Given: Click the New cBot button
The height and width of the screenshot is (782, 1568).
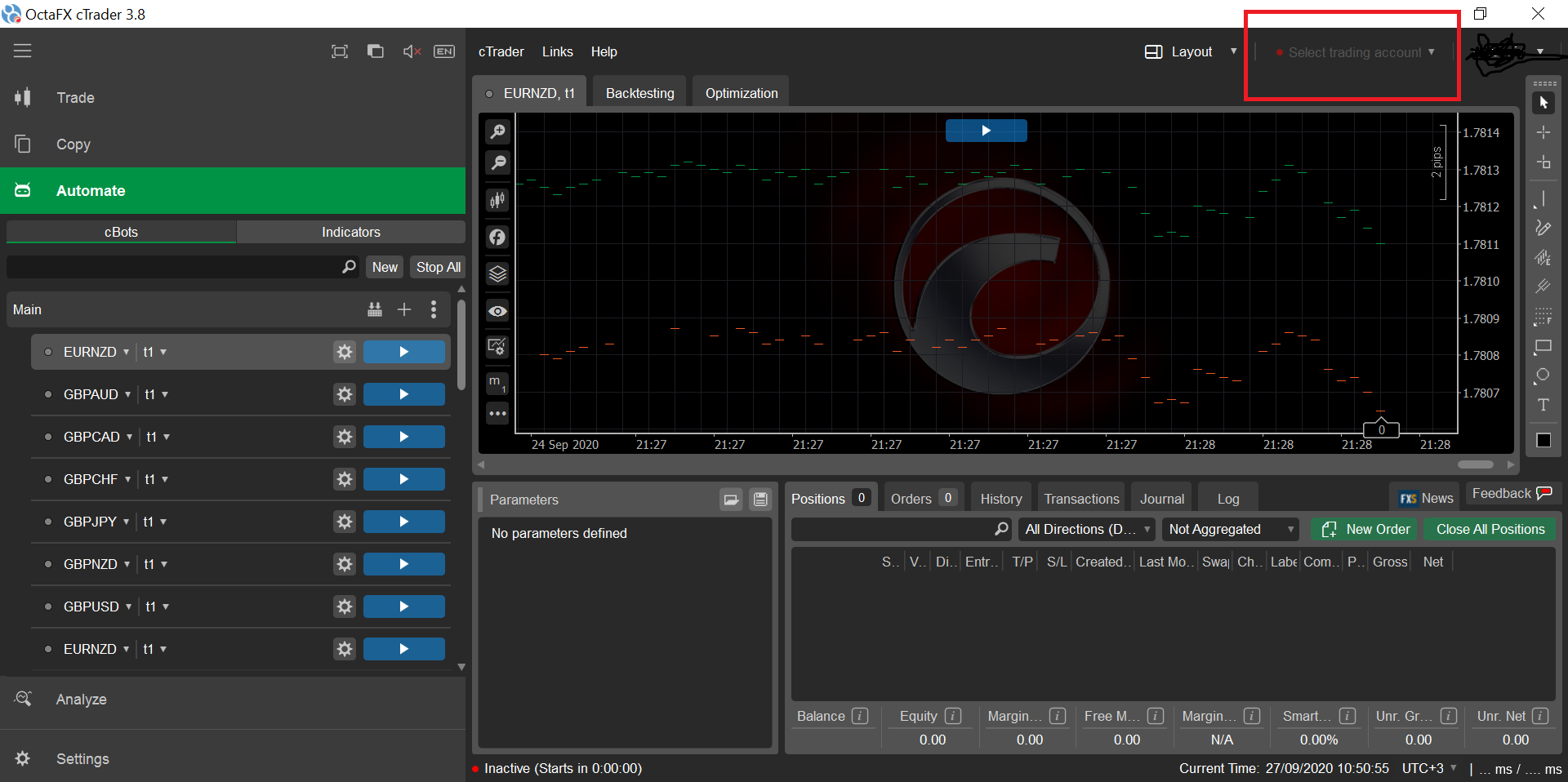Looking at the screenshot, I should pyautogui.click(x=385, y=267).
